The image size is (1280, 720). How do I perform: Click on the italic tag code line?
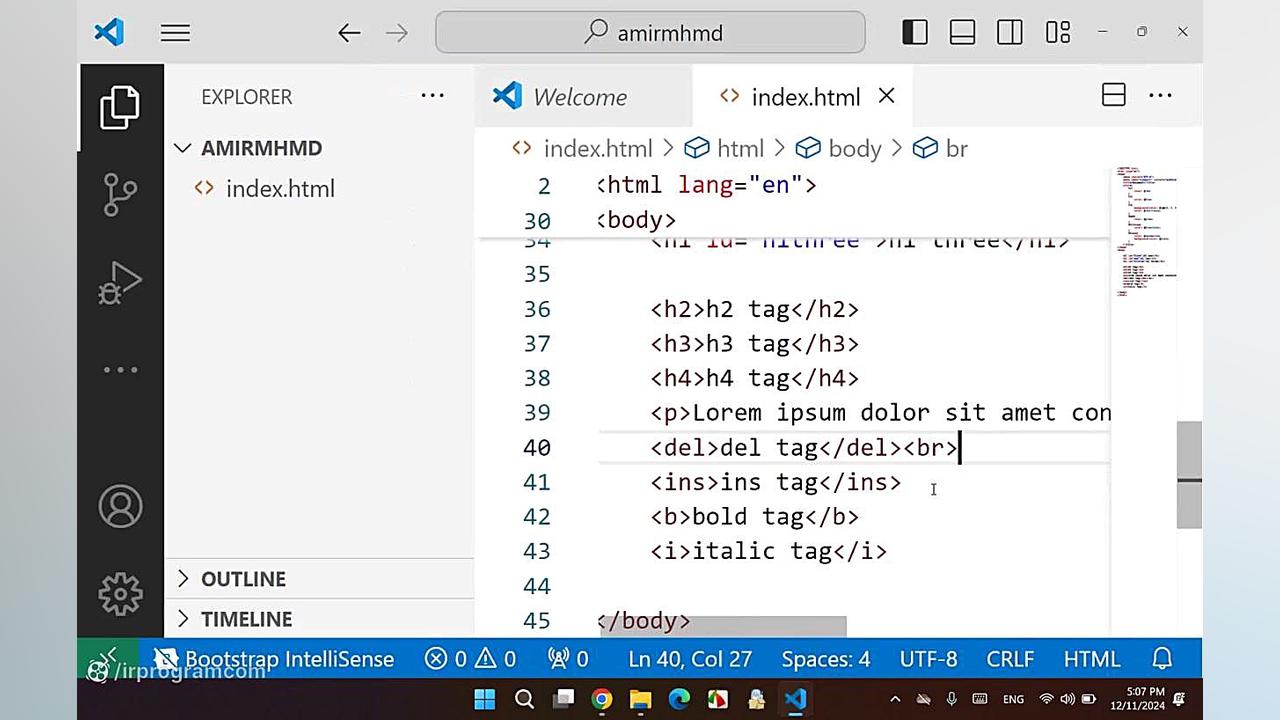[x=768, y=551]
